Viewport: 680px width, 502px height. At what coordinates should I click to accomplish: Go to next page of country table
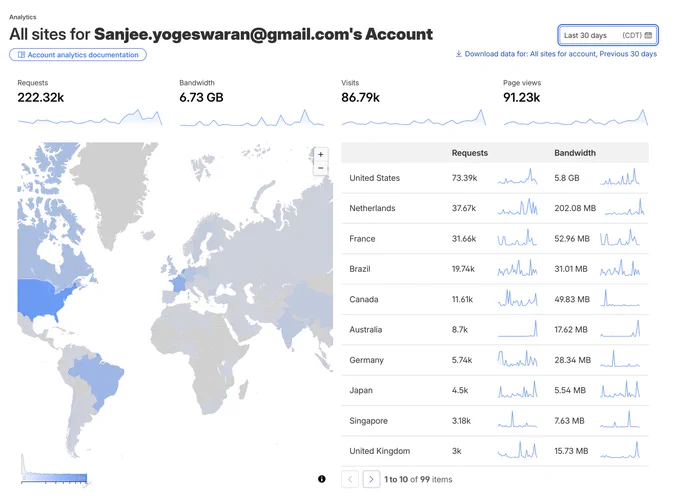pyautogui.click(x=371, y=479)
